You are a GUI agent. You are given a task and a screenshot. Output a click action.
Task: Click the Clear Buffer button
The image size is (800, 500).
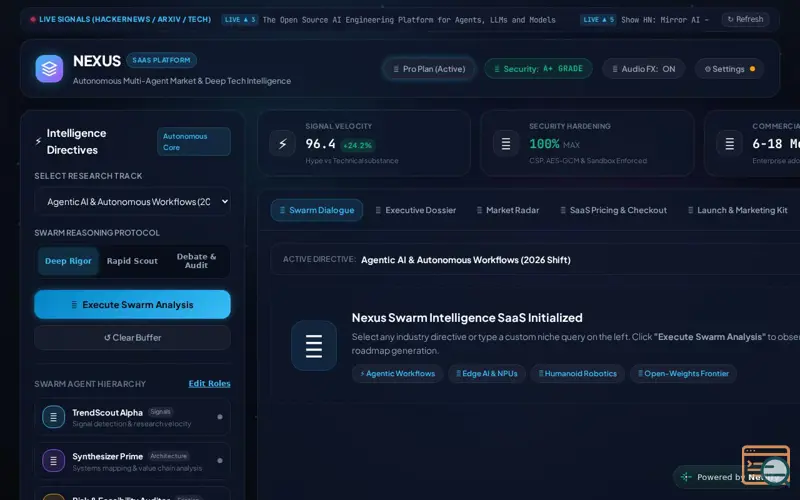(x=133, y=338)
